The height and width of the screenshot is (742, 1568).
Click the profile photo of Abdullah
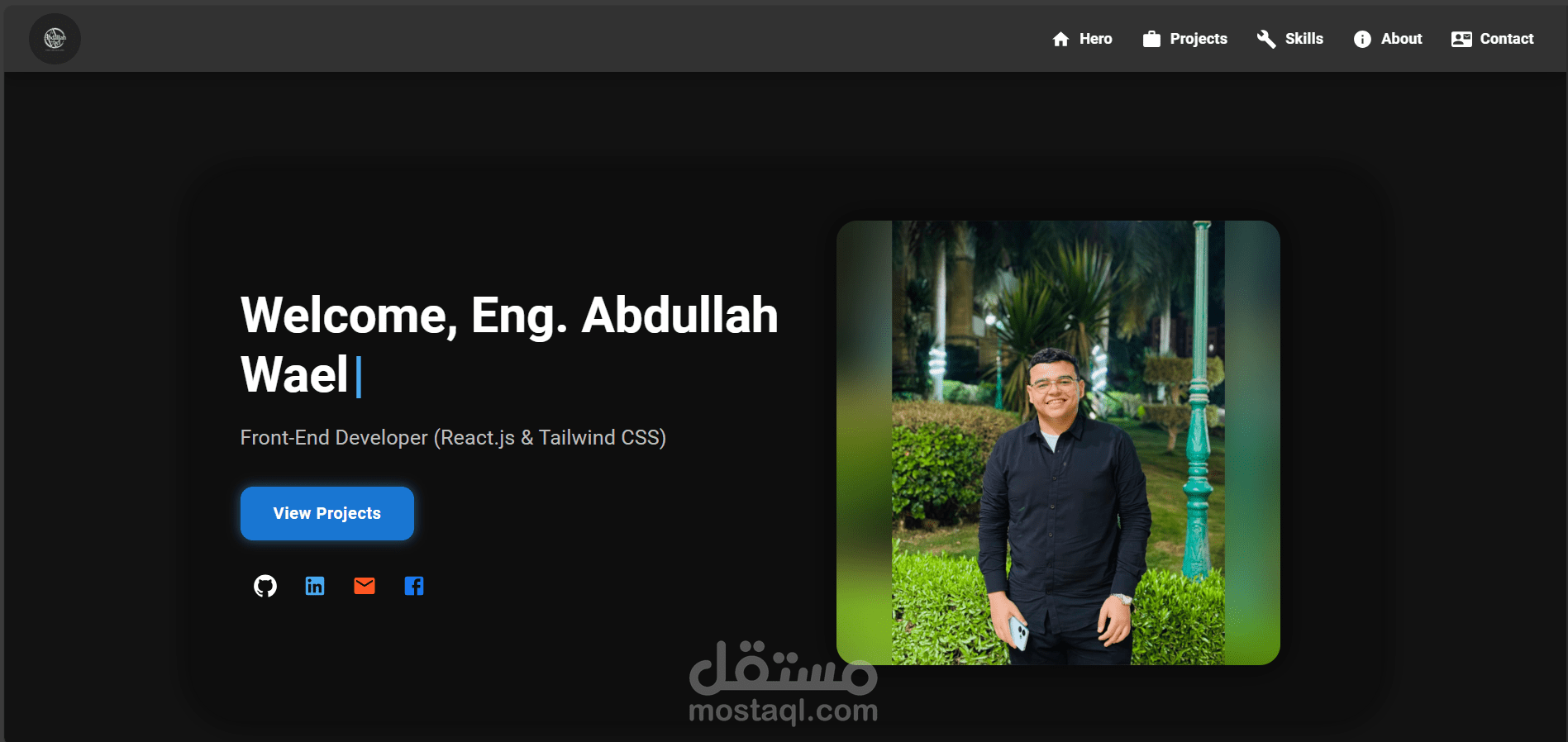[1058, 442]
